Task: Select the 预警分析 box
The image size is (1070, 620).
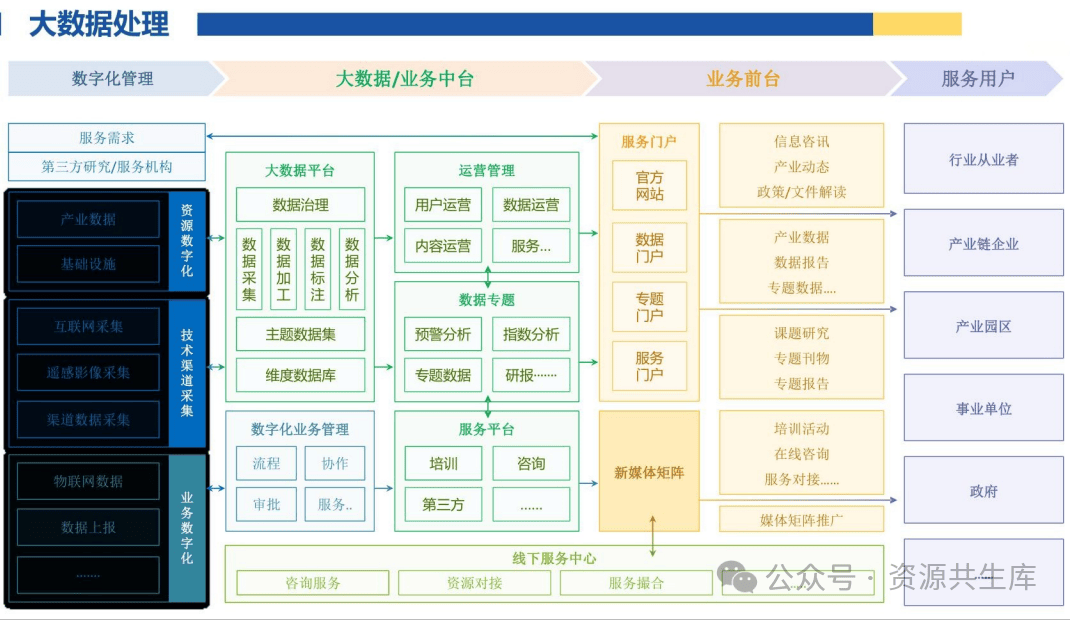Action: (443, 334)
